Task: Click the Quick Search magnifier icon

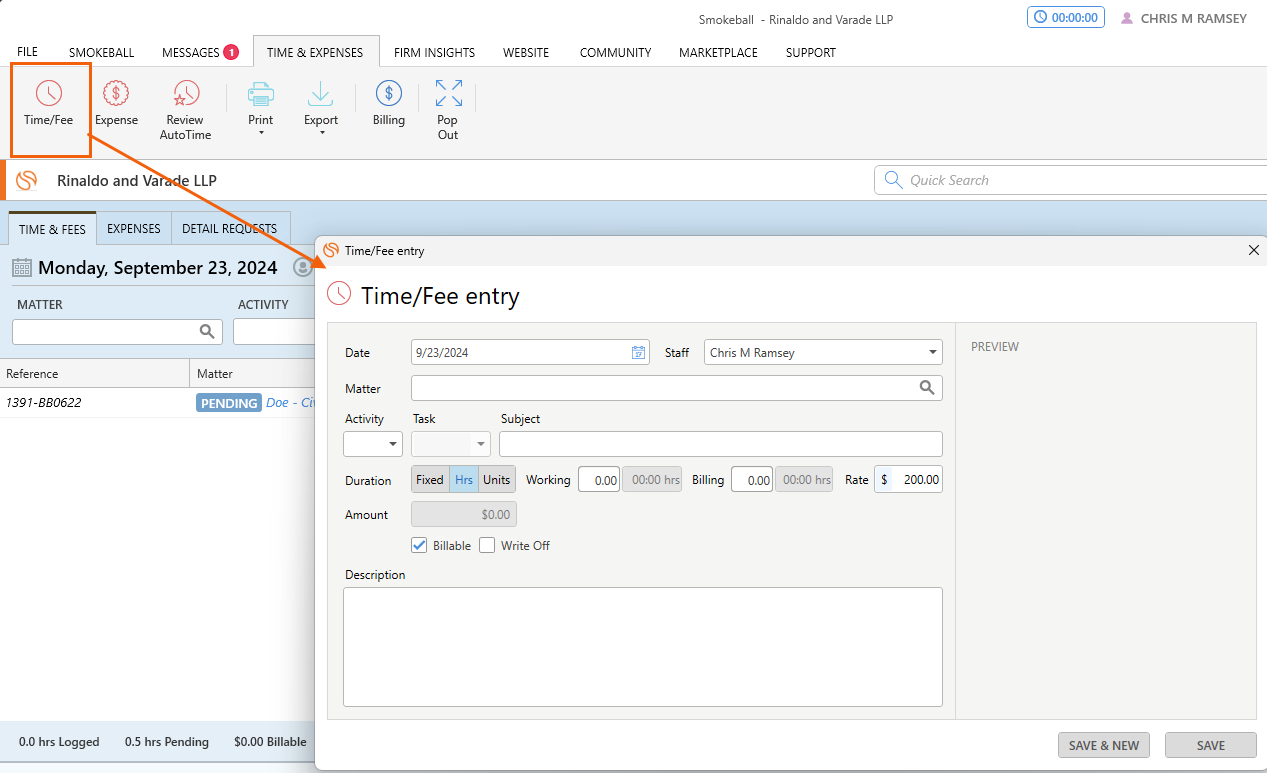Action: click(x=892, y=180)
